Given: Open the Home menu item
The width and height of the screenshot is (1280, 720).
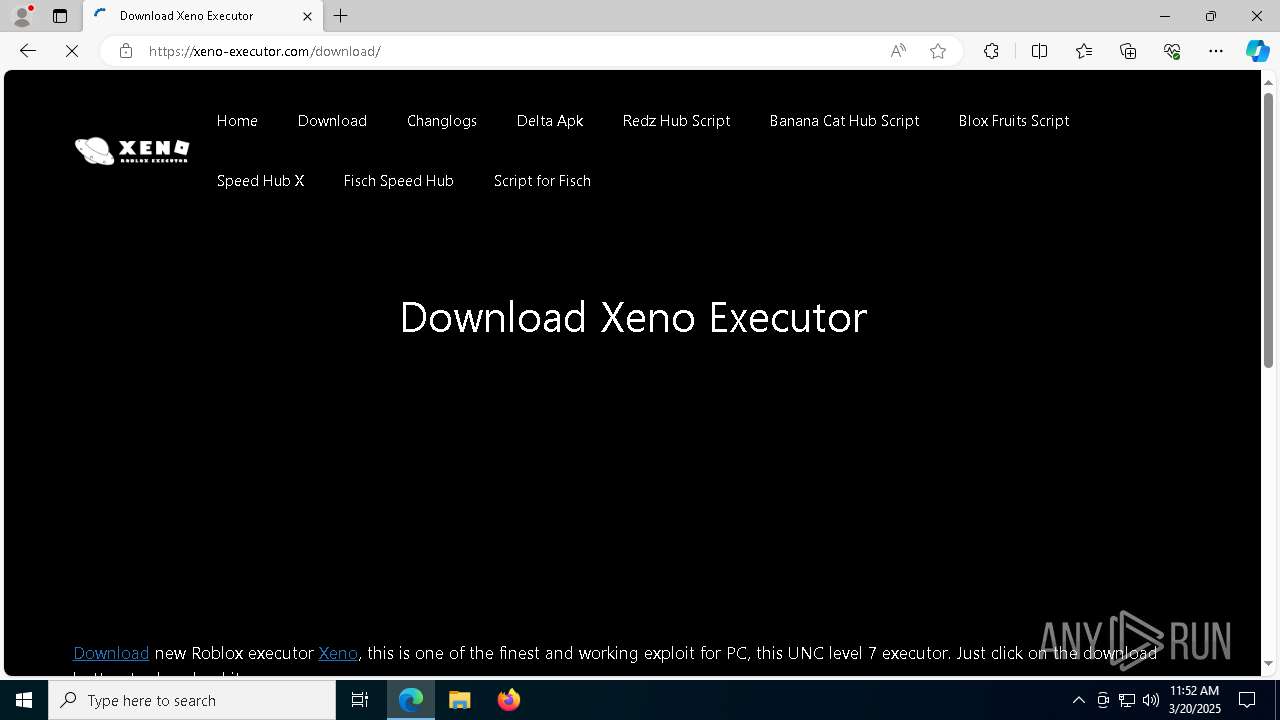Looking at the screenshot, I should 237,121.
